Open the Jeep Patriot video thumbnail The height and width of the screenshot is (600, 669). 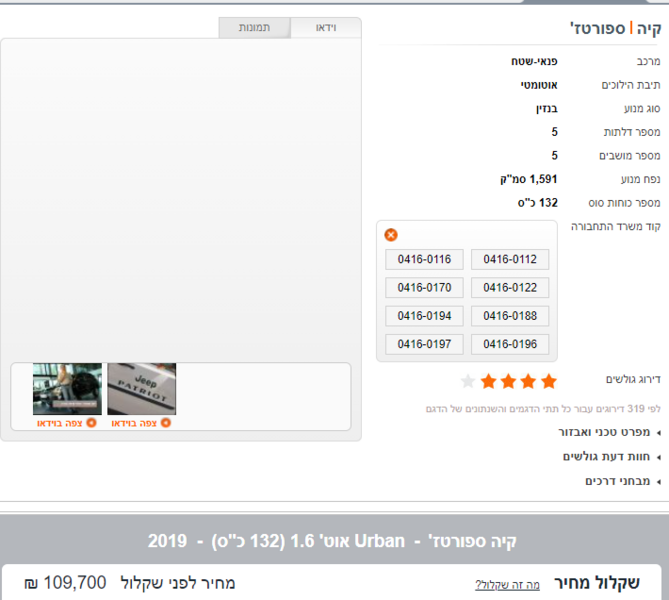pyautogui.click(x=142, y=389)
